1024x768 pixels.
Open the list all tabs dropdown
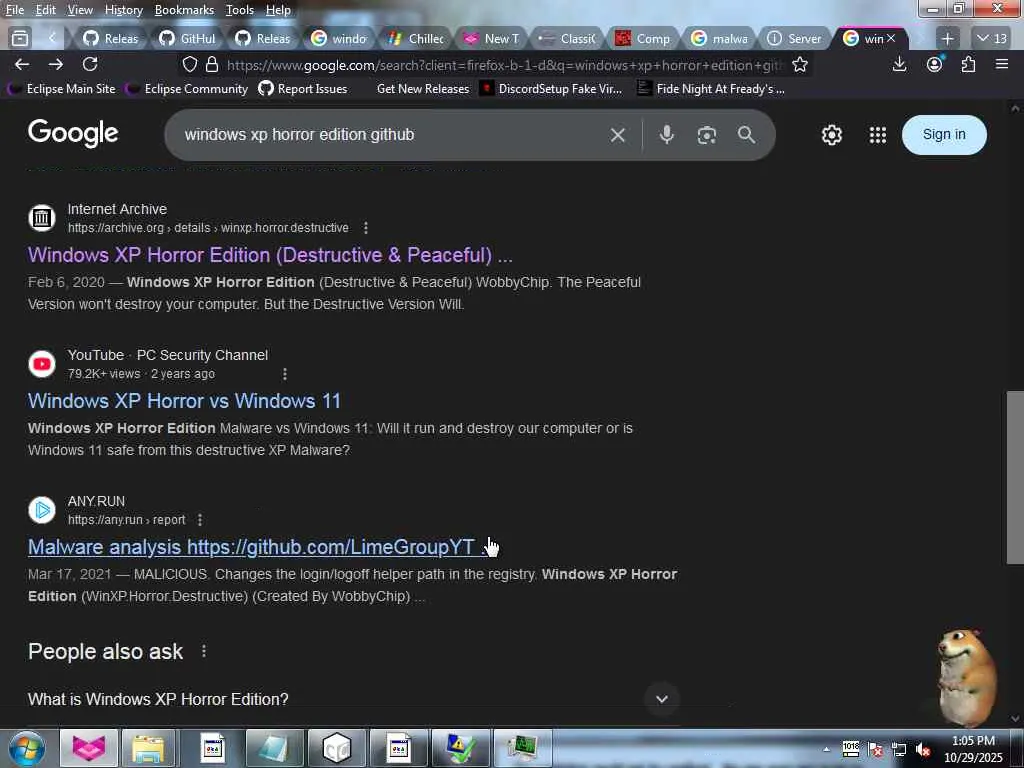point(991,39)
